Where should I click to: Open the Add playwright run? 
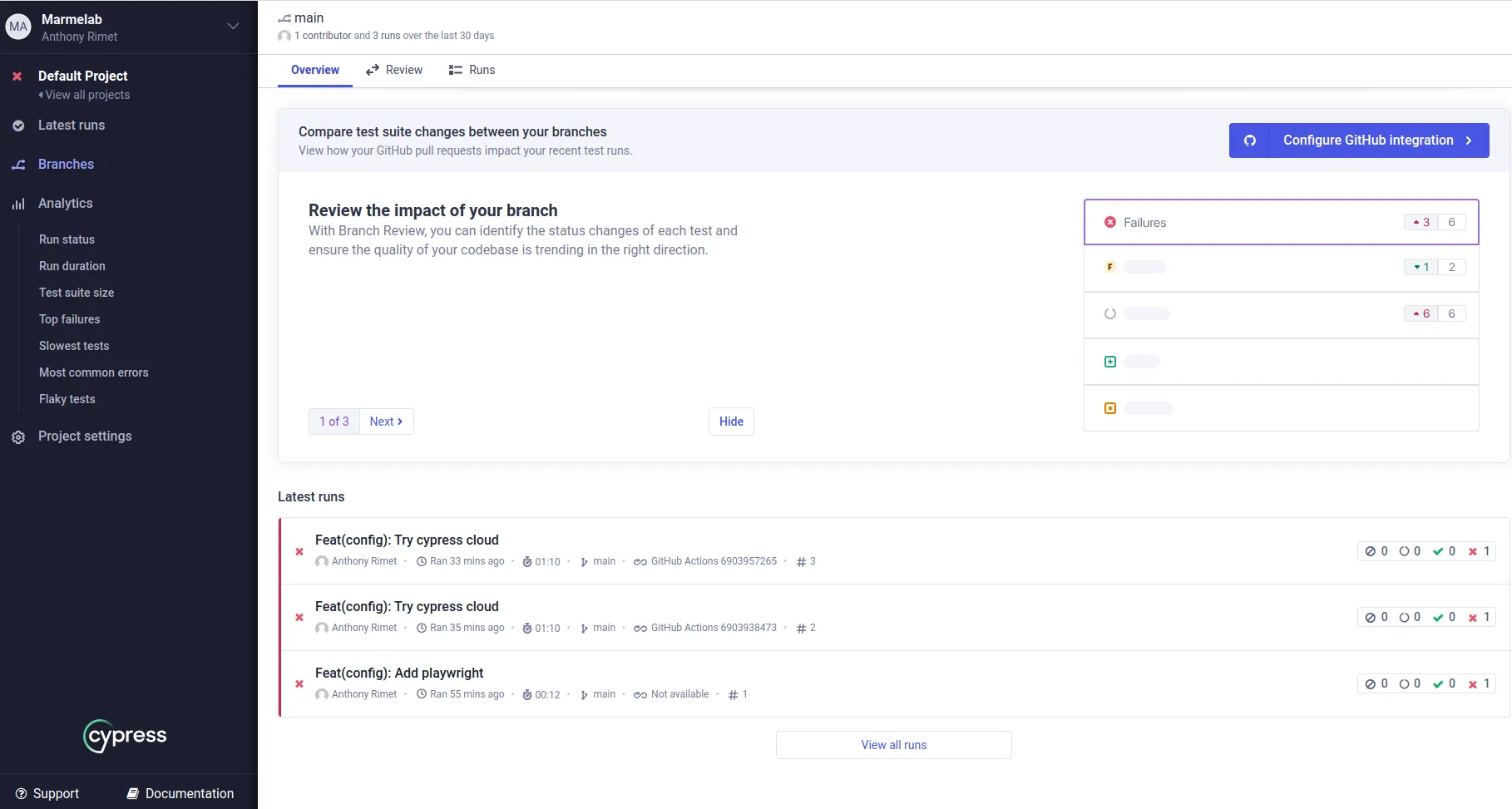pyautogui.click(x=399, y=673)
